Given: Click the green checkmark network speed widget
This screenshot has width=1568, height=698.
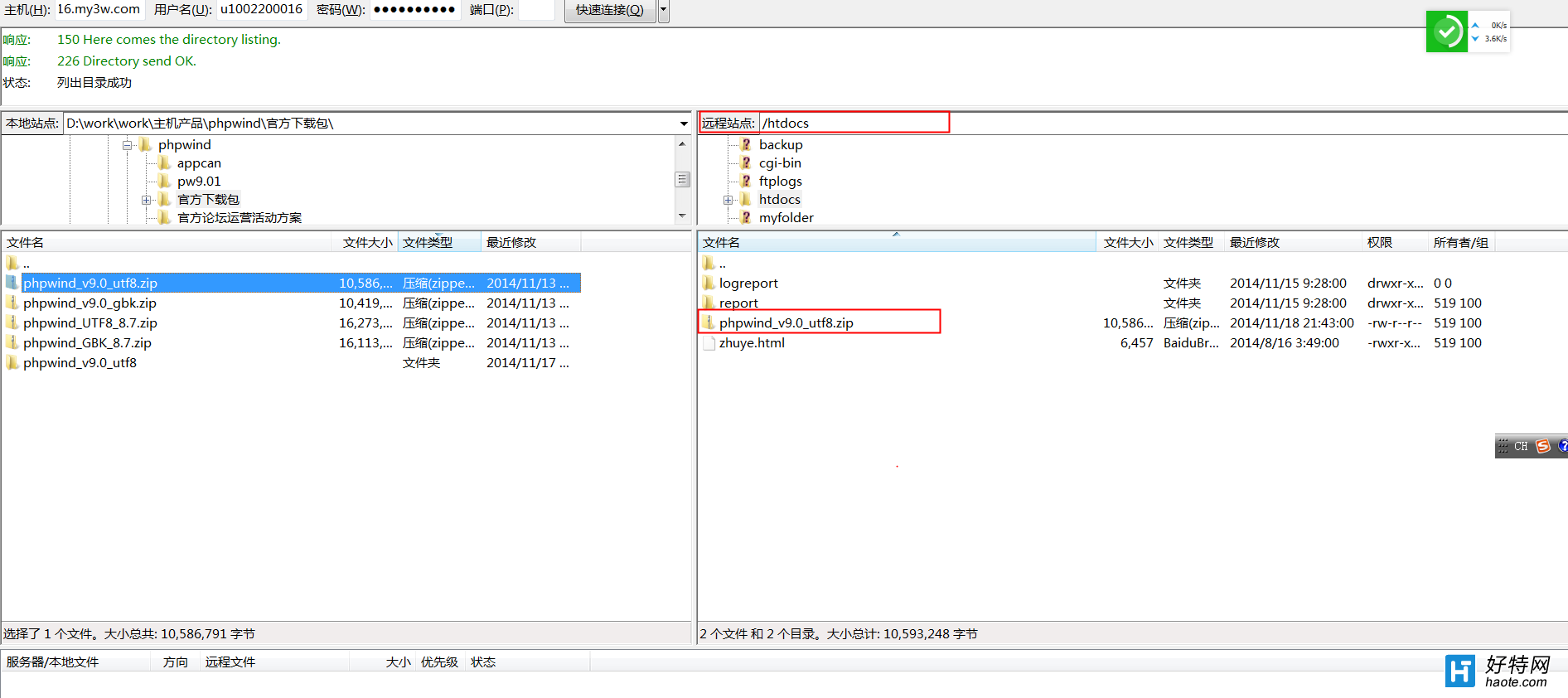Looking at the screenshot, I should tap(1447, 32).
